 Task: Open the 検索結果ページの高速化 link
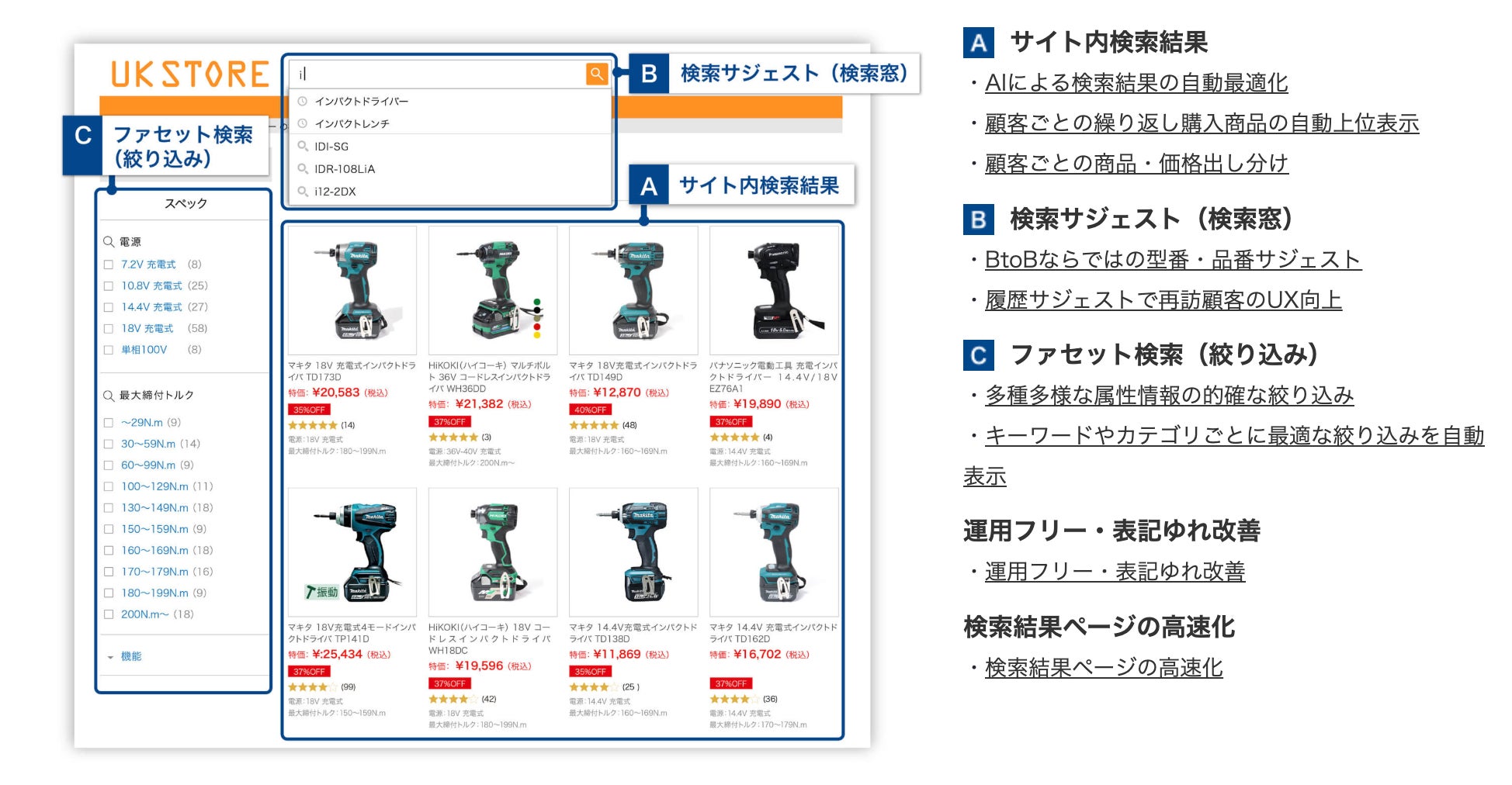pyautogui.click(x=1104, y=667)
